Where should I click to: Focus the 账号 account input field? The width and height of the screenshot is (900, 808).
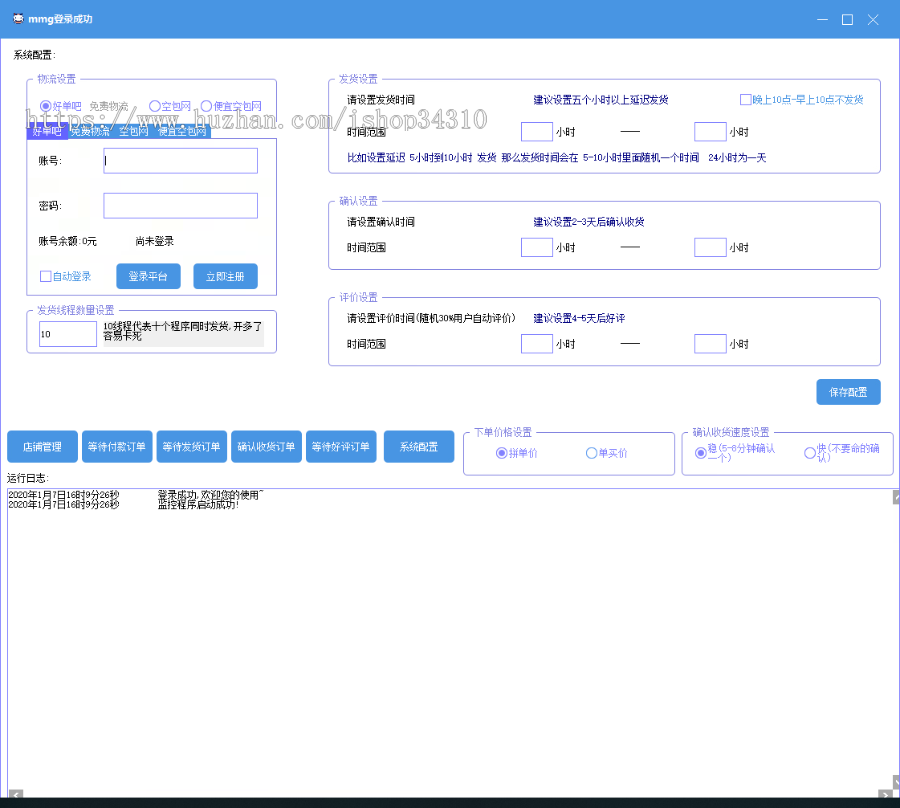point(180,161)
